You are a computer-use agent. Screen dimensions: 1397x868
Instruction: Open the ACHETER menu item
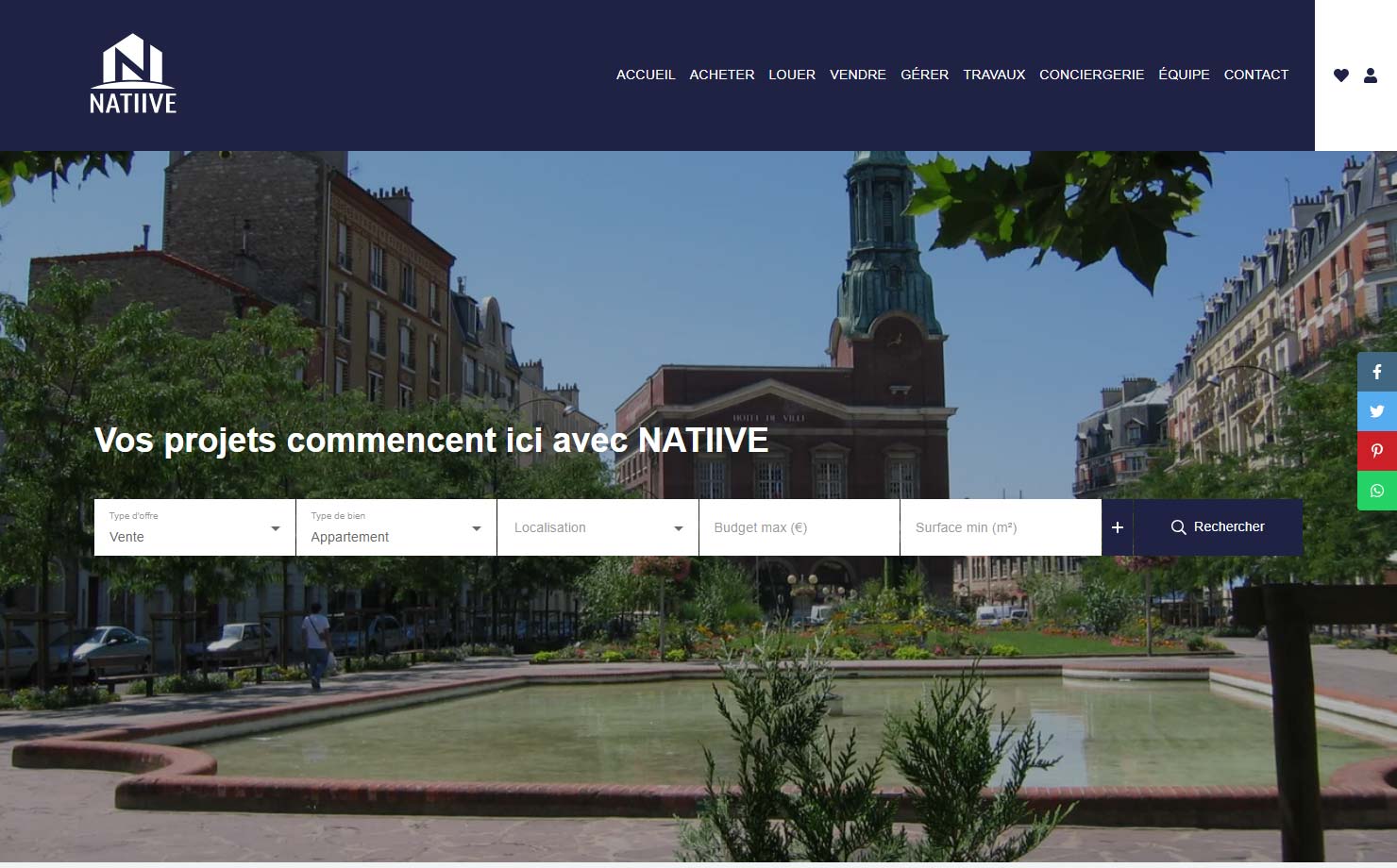[x=722, y=75]
